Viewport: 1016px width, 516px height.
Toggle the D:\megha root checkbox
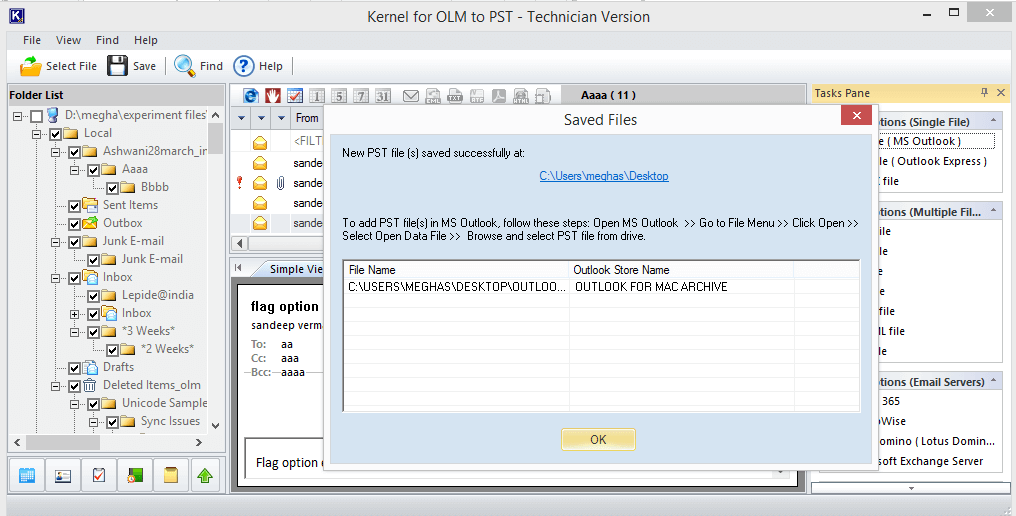point(37,116)
